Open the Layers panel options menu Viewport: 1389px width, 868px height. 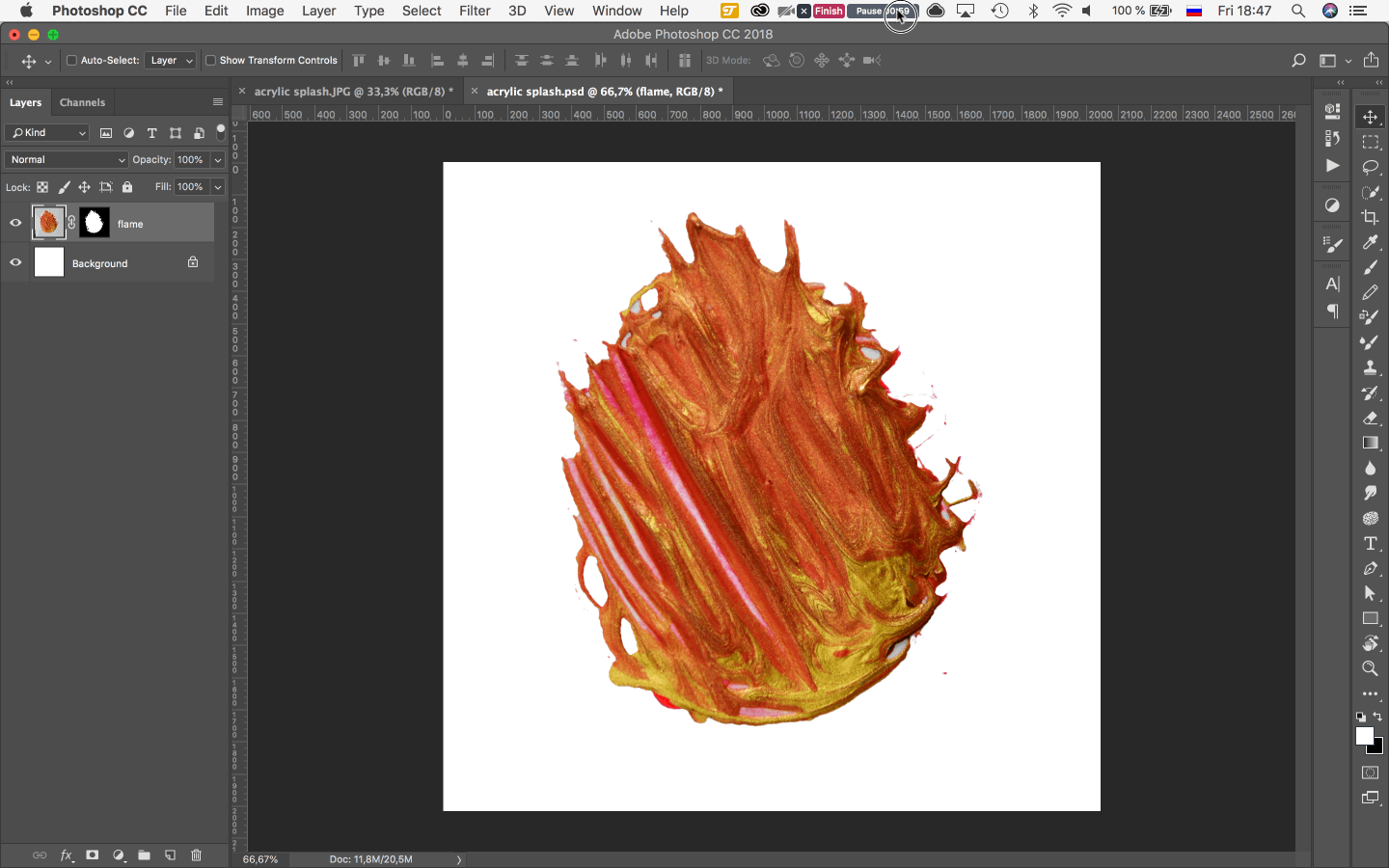(x=217, y=102)
